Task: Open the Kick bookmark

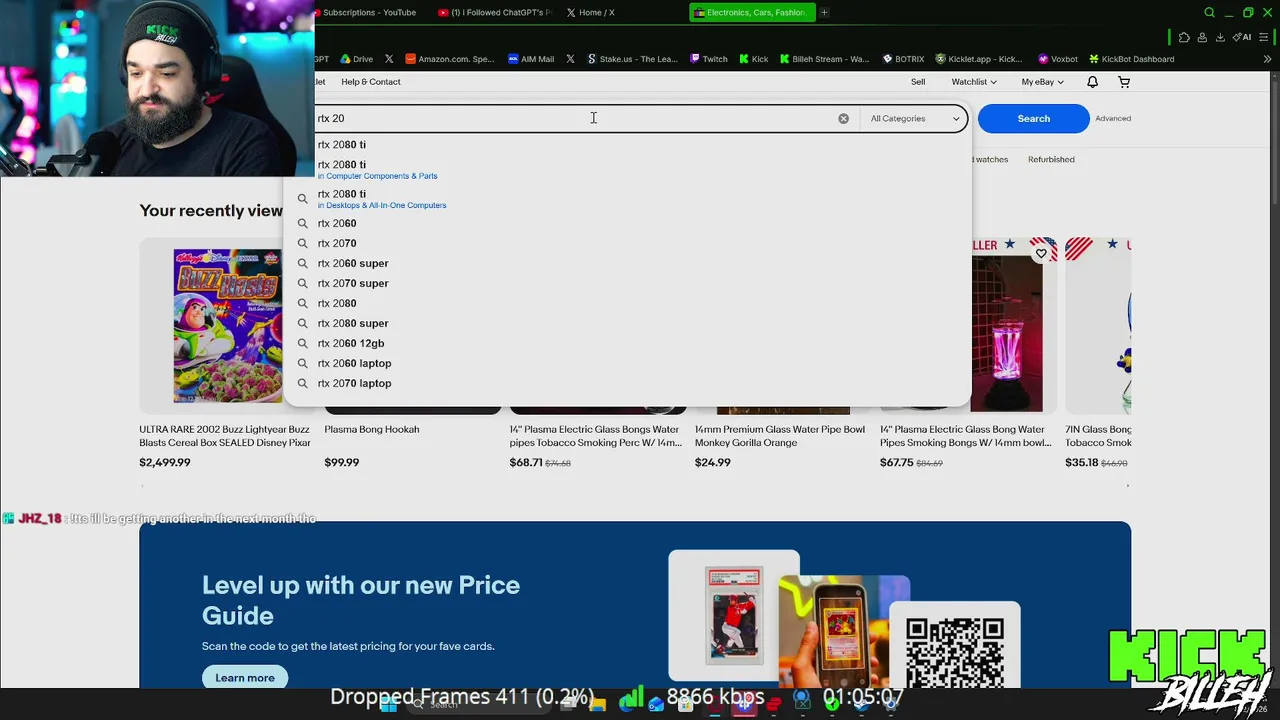Action: [x=754, y=59]
